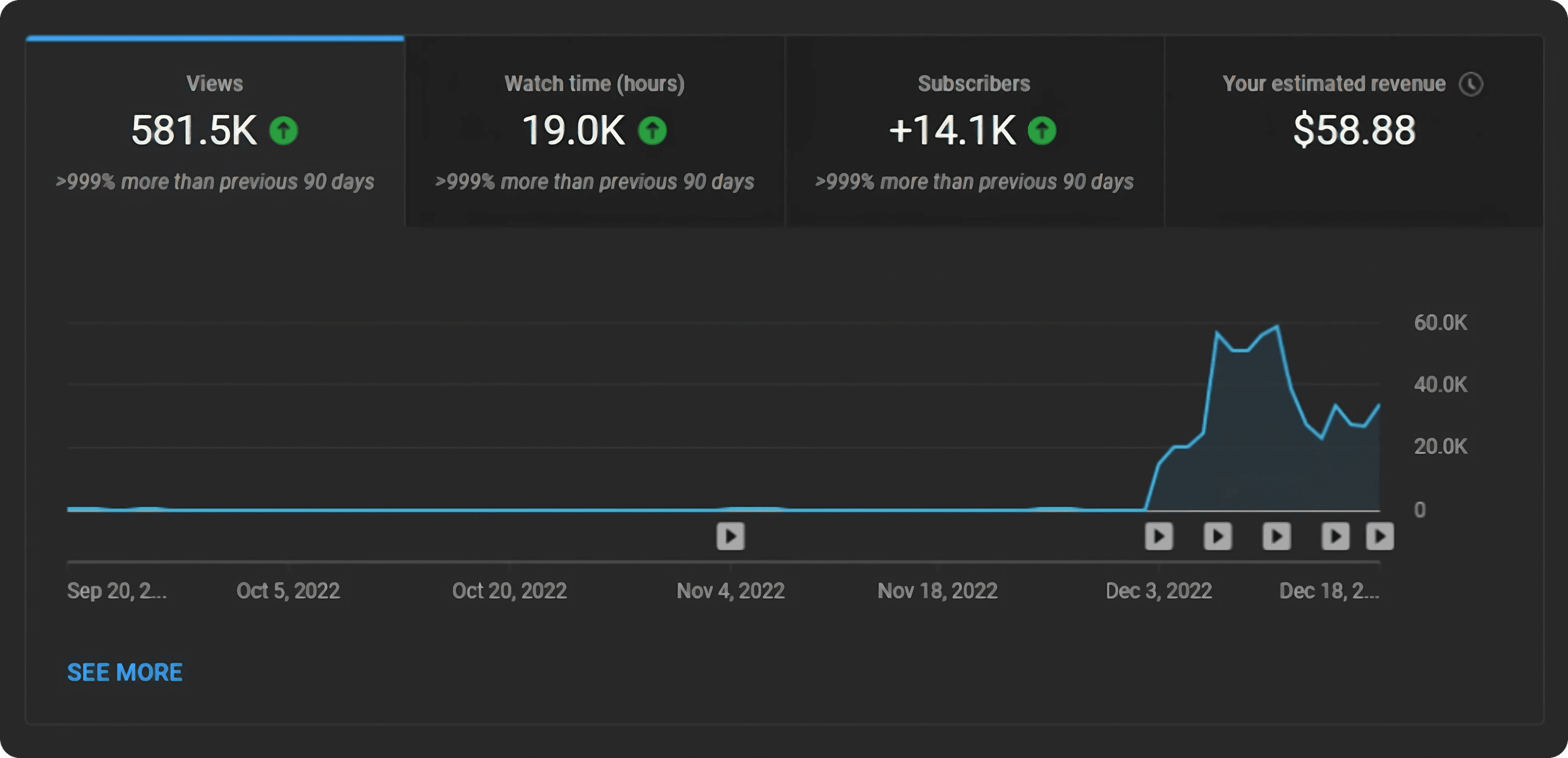The width and height of the screenshot is (1568, 758).
Task: Open the last video marker on timeline
Action: click(1380, 536)
